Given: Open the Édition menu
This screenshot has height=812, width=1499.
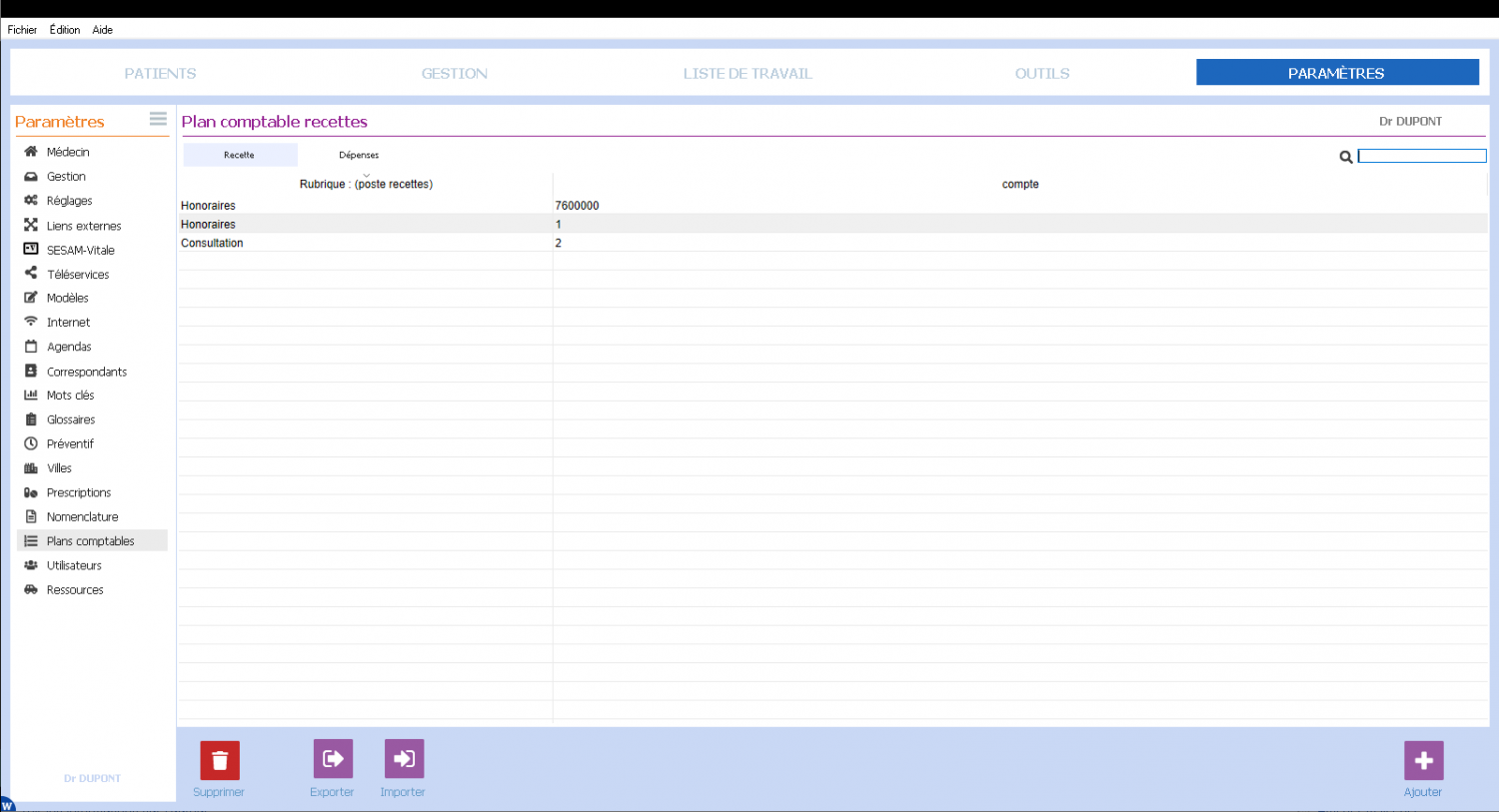Looking at the screenshot, I should tap(65, 30).
